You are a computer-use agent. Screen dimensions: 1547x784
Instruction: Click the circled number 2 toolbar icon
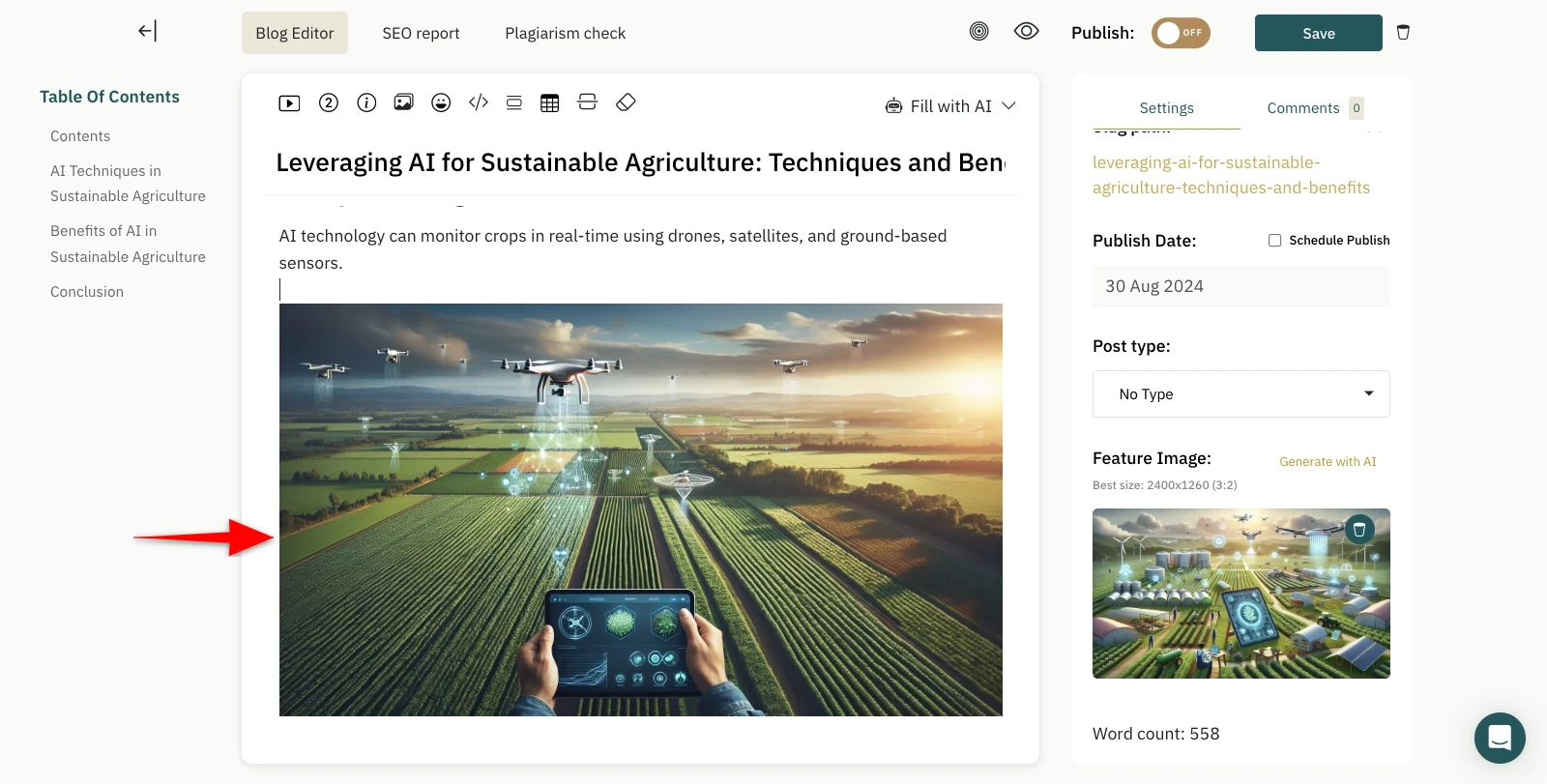pos(329,102)
